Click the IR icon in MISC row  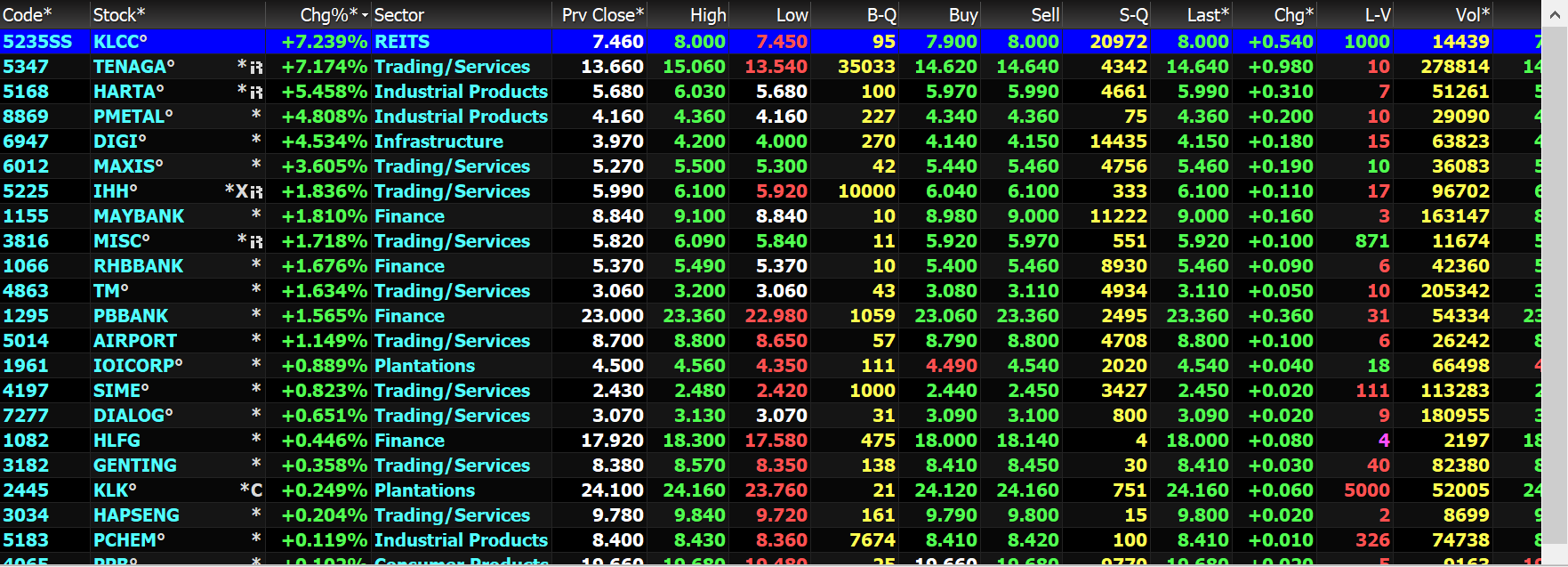(256, 242)
